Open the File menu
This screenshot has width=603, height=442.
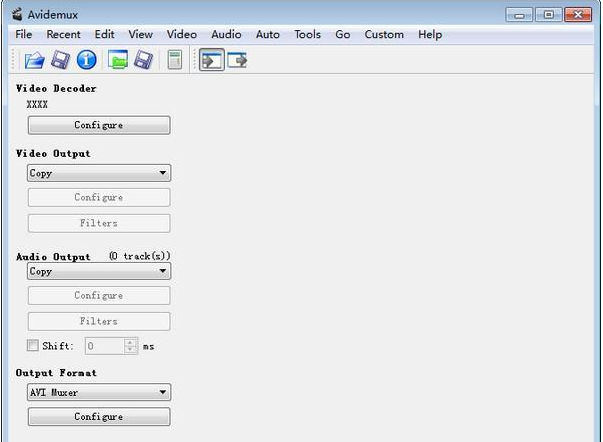pyautogui.click(x=23, y=35)
